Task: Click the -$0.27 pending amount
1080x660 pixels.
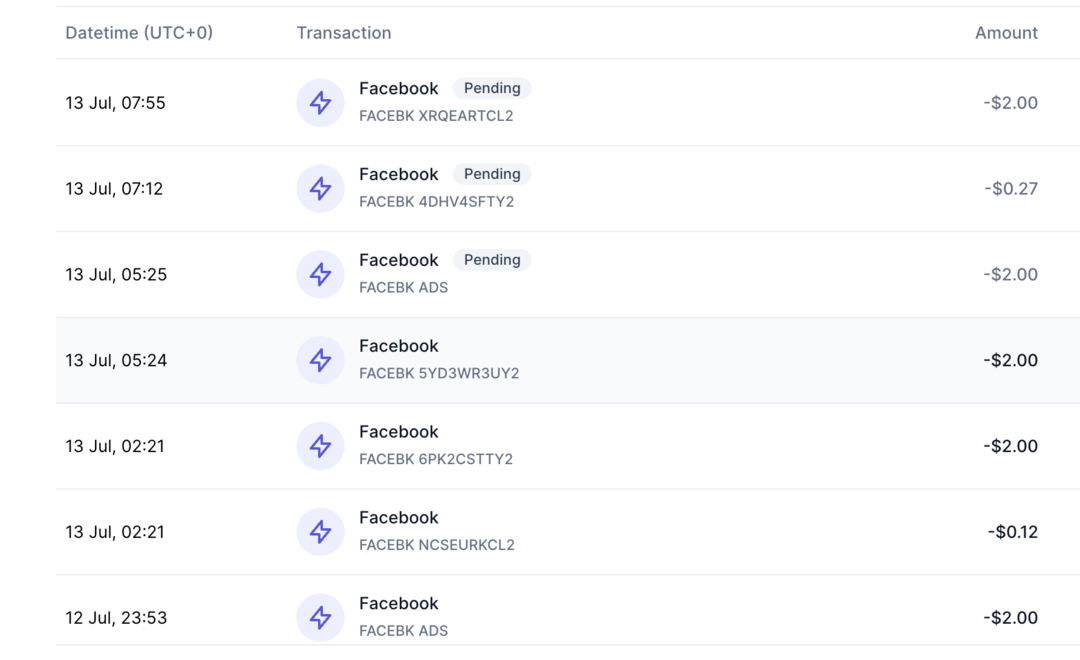Action: click(x=1010, y=189)
